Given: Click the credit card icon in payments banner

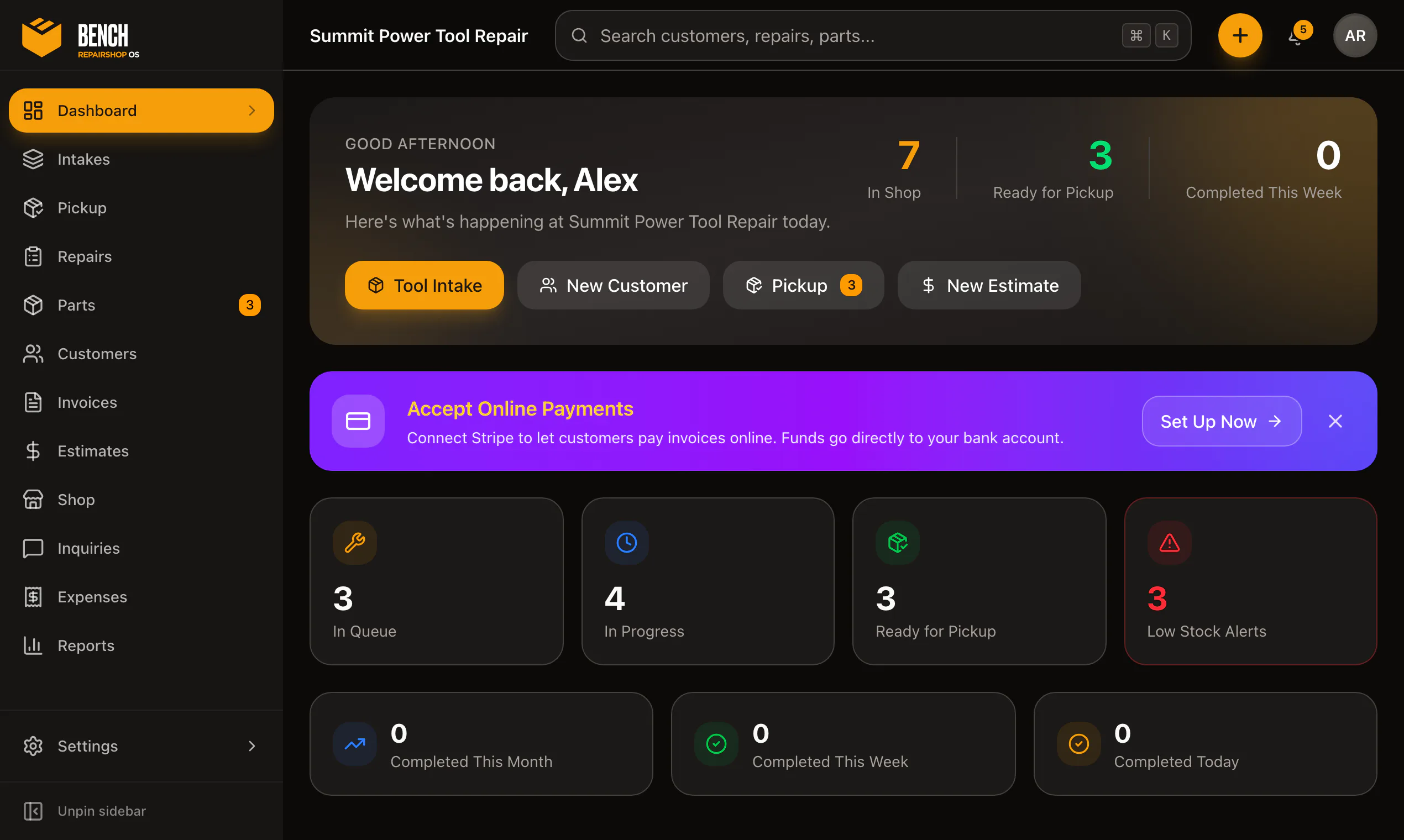Looking at the screenshot, I should pos(358,421).
